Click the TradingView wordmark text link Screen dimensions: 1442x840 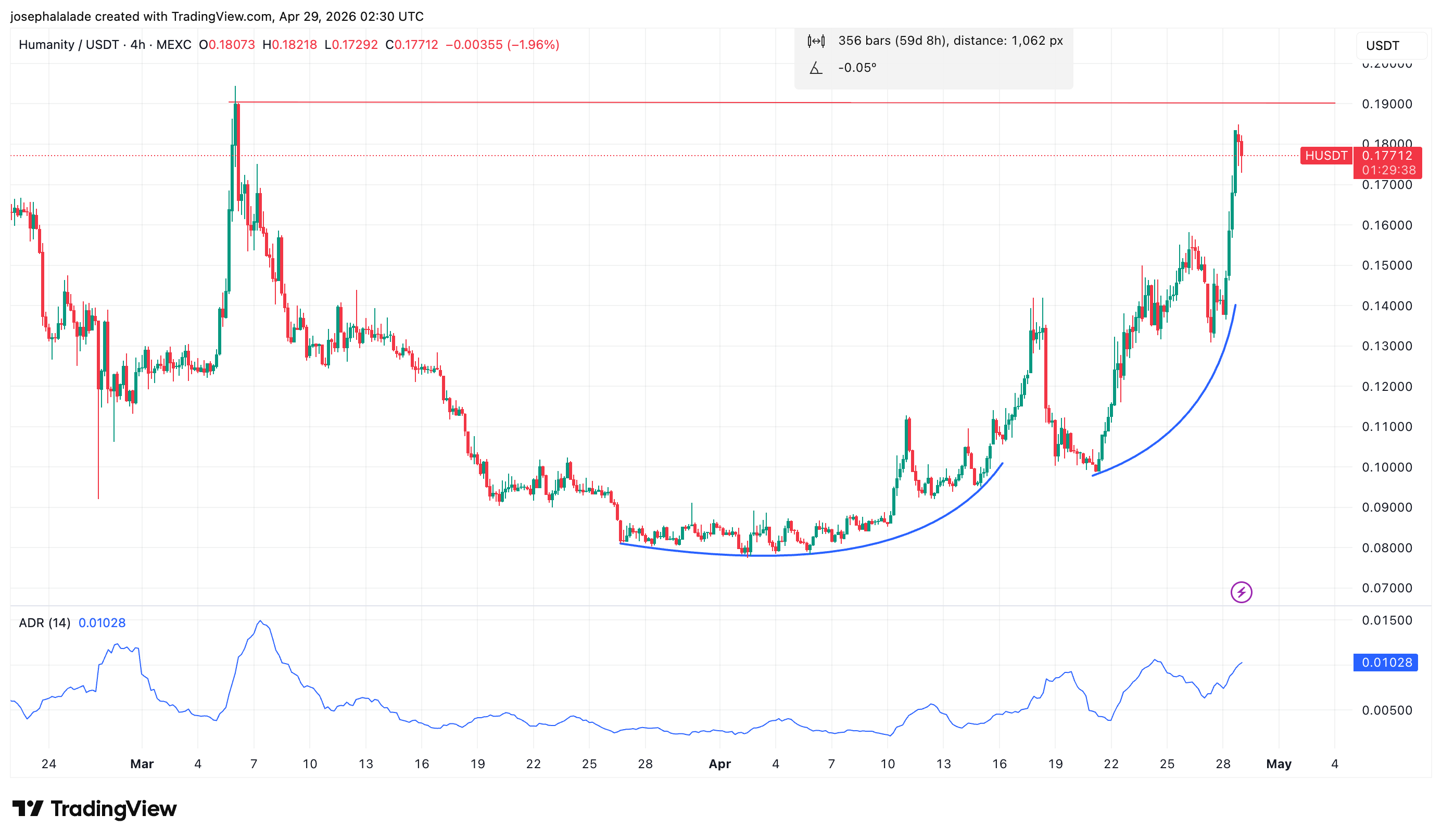[113, 808]
